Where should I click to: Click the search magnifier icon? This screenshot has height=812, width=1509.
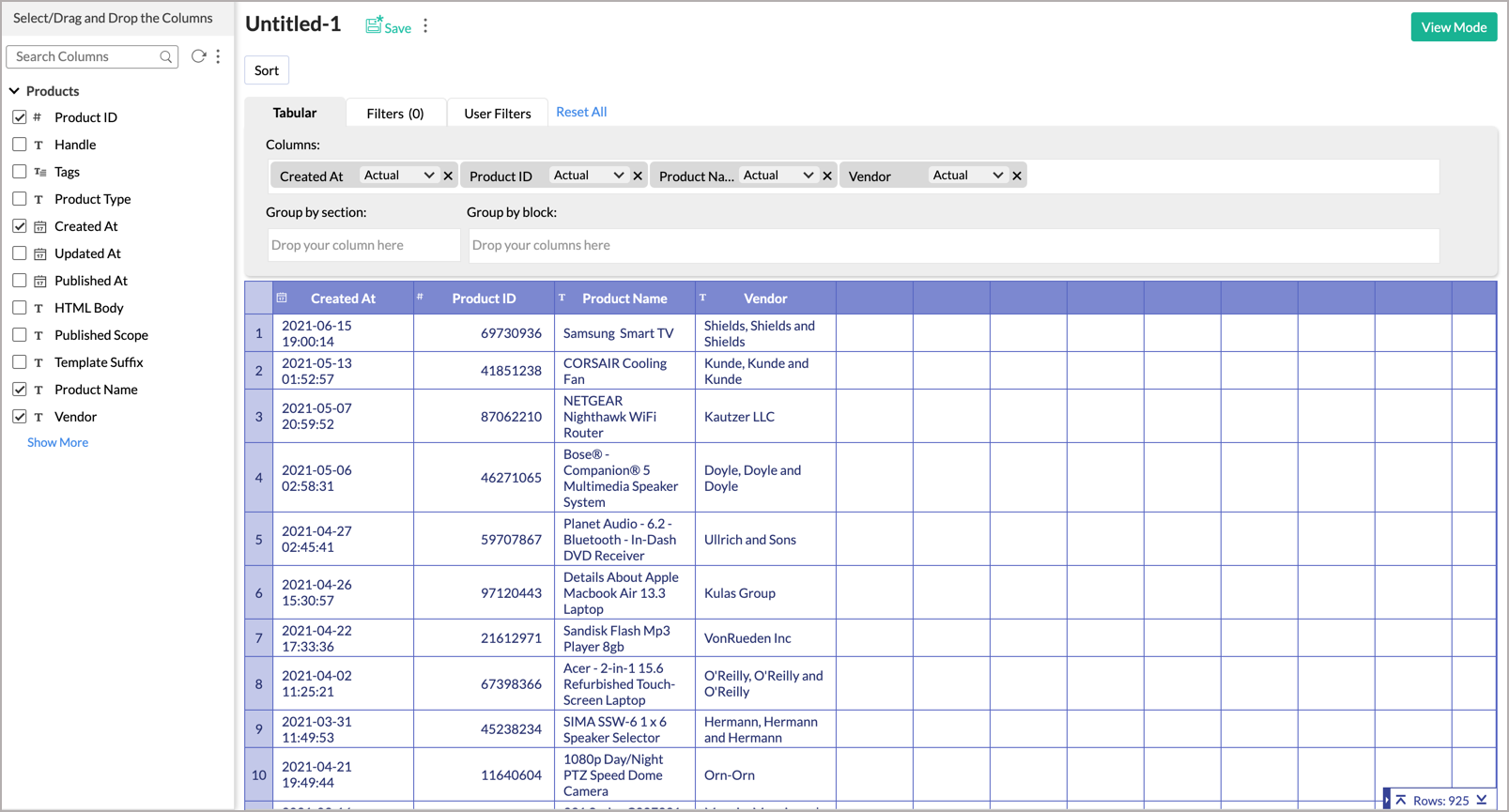click(x=166, y=57)
